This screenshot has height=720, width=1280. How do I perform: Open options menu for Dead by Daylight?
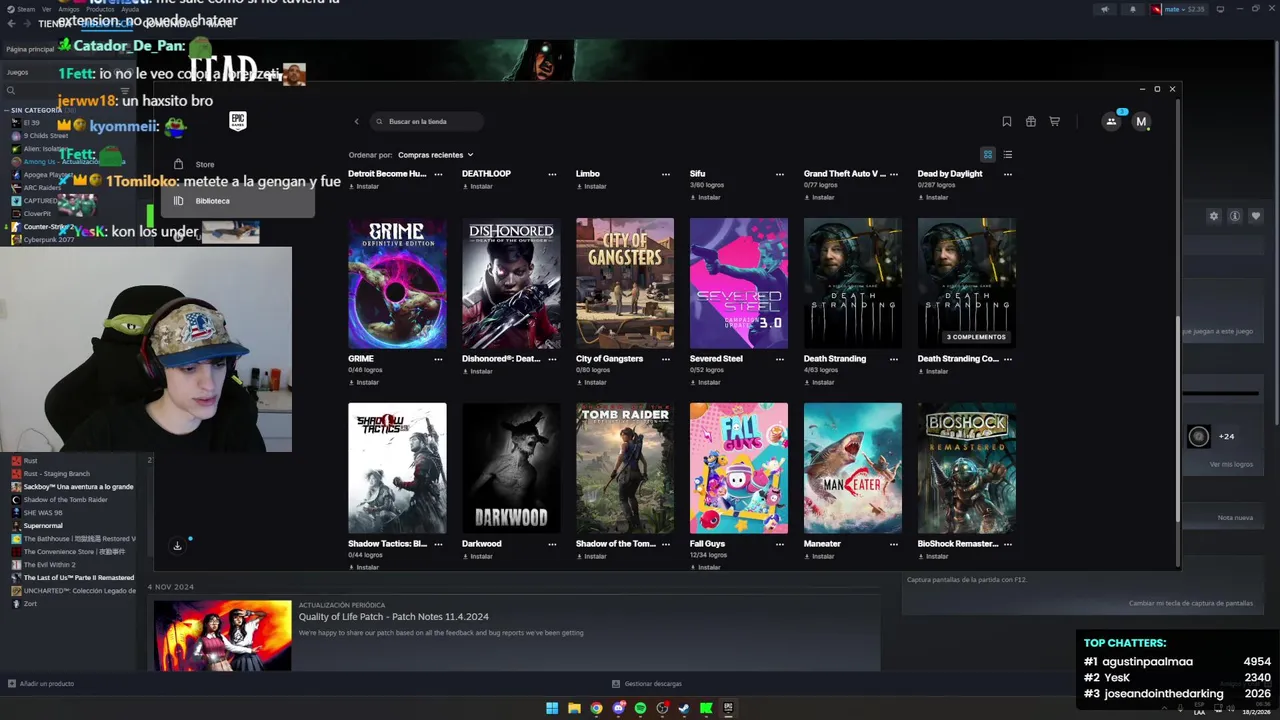1008,174
